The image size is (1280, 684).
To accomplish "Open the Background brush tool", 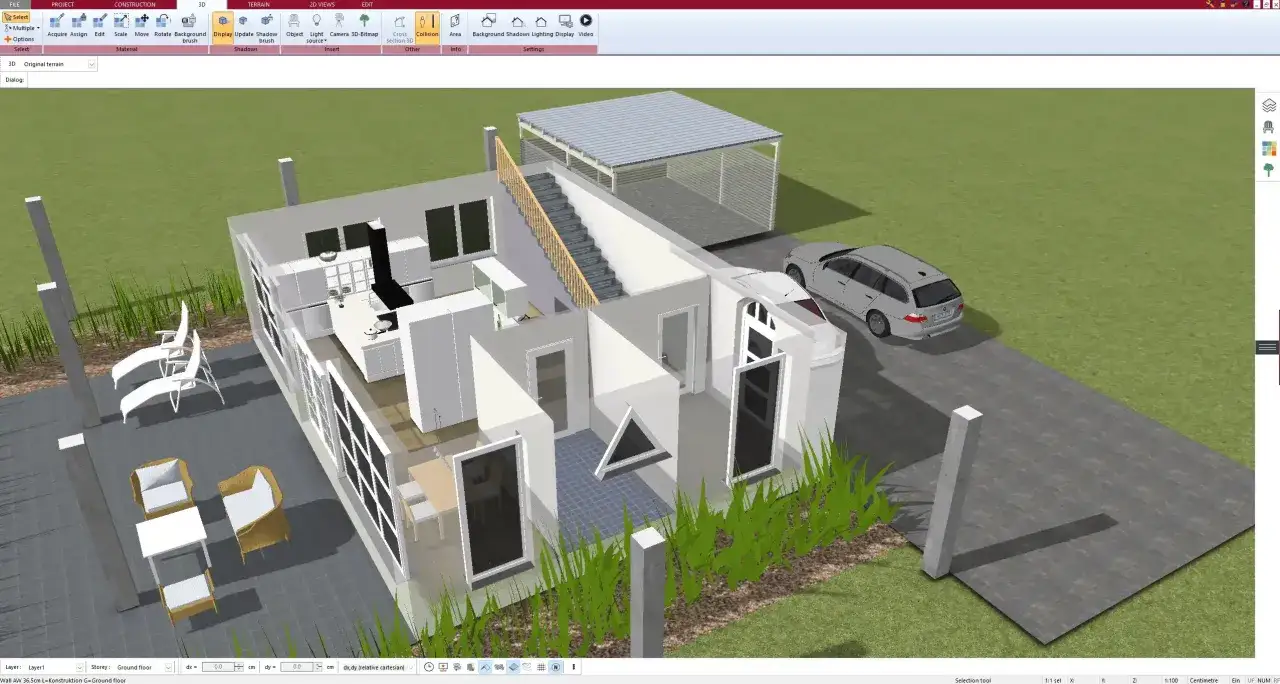I will 190,27.
